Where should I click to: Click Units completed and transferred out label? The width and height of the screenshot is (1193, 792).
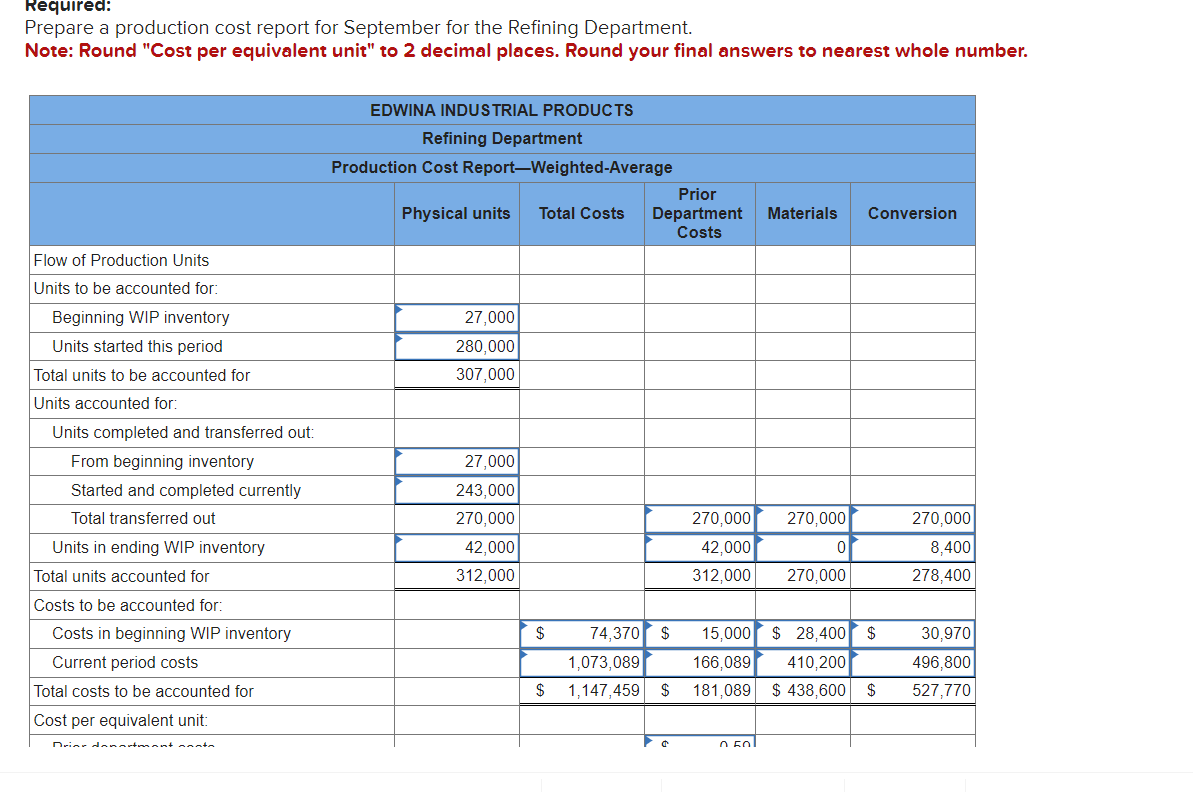tap(183, 432)
